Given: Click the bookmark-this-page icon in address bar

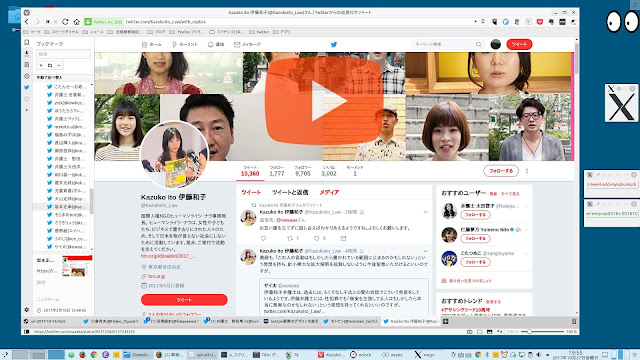Looking at the screenshot, I should [483, 22].
